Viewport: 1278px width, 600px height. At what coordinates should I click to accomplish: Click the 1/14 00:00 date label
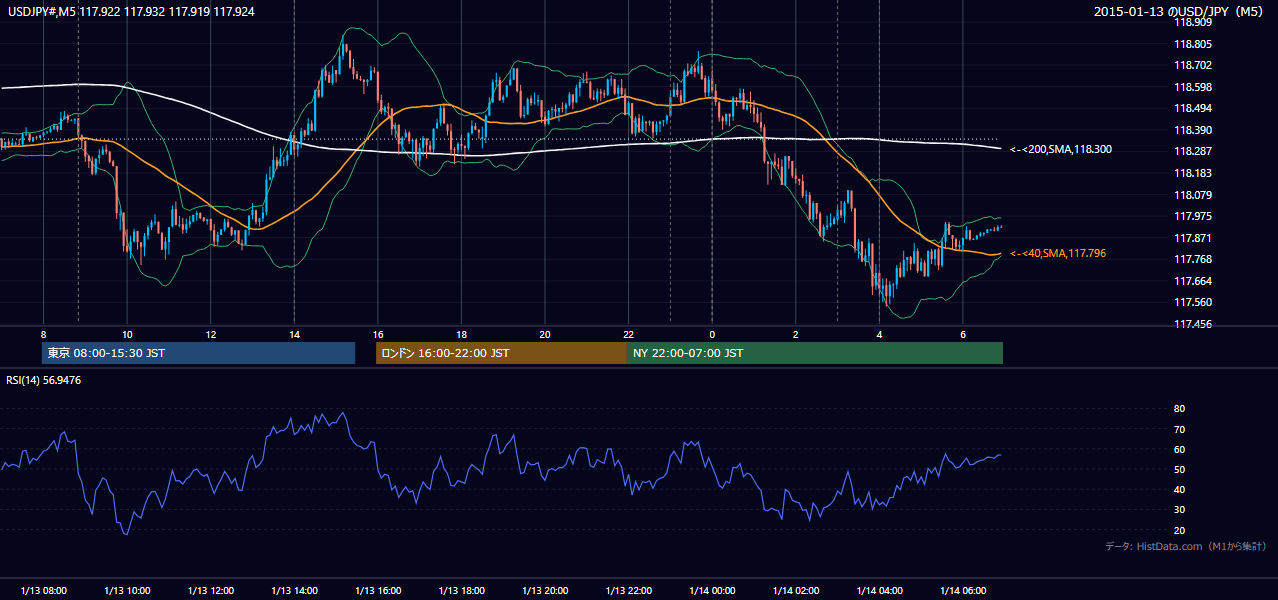pos(712,590)
